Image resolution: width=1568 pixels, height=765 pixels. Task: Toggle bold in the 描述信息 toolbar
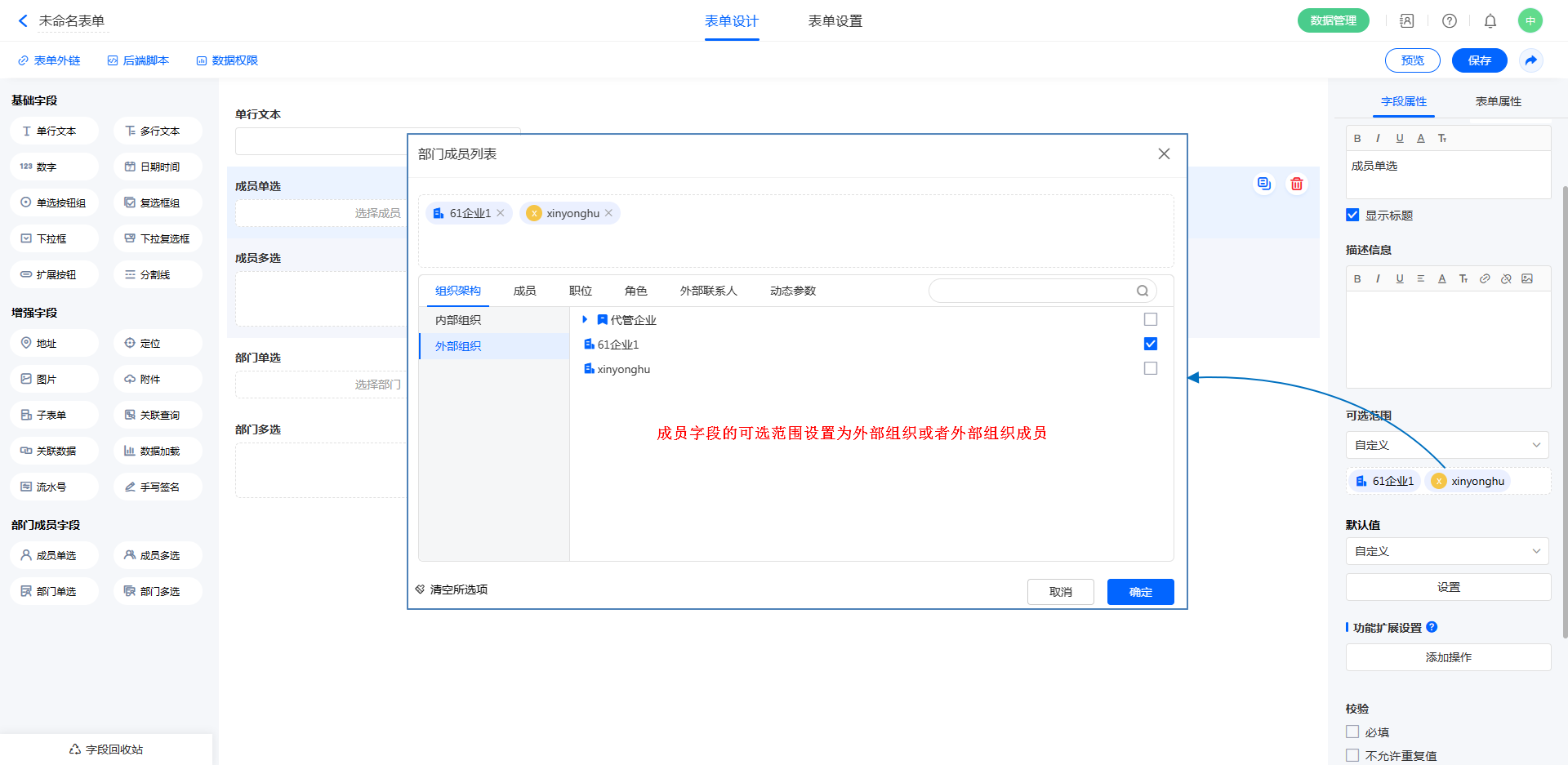[x=1357, y=278]
